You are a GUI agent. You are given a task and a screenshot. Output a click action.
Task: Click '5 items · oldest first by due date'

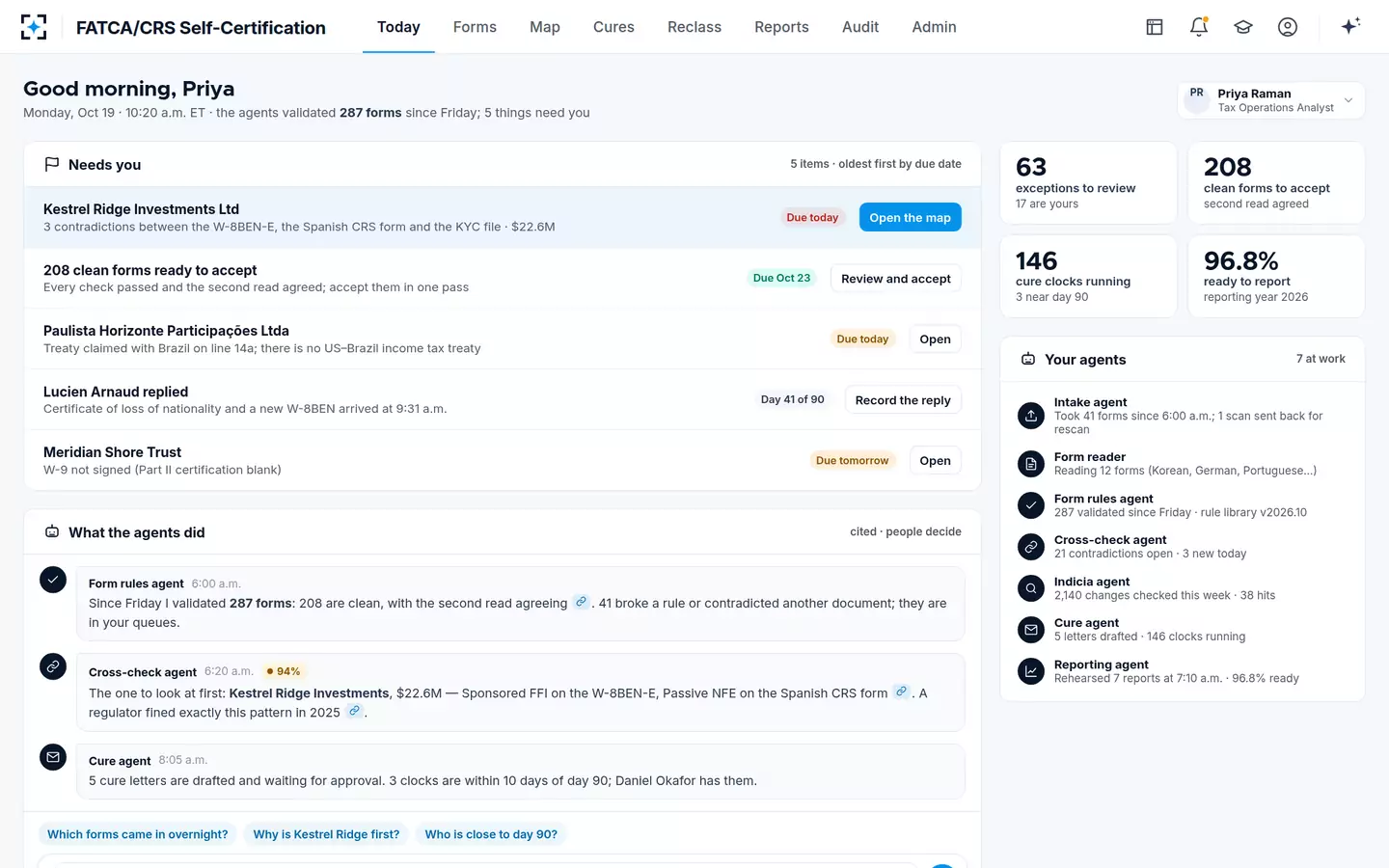pos(876,164)
